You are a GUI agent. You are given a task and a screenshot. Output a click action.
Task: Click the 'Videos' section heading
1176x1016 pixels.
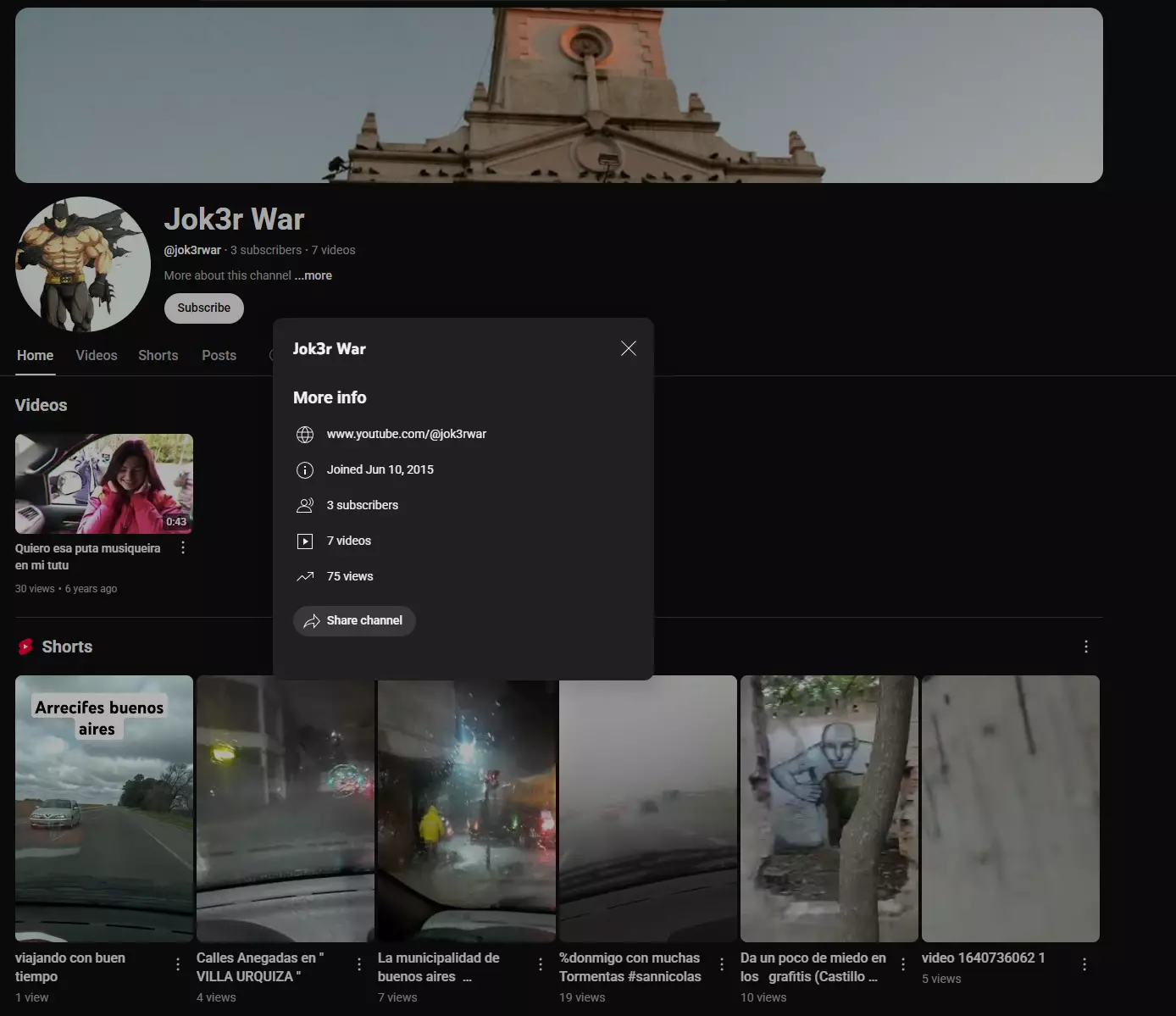tap(41, 405)
